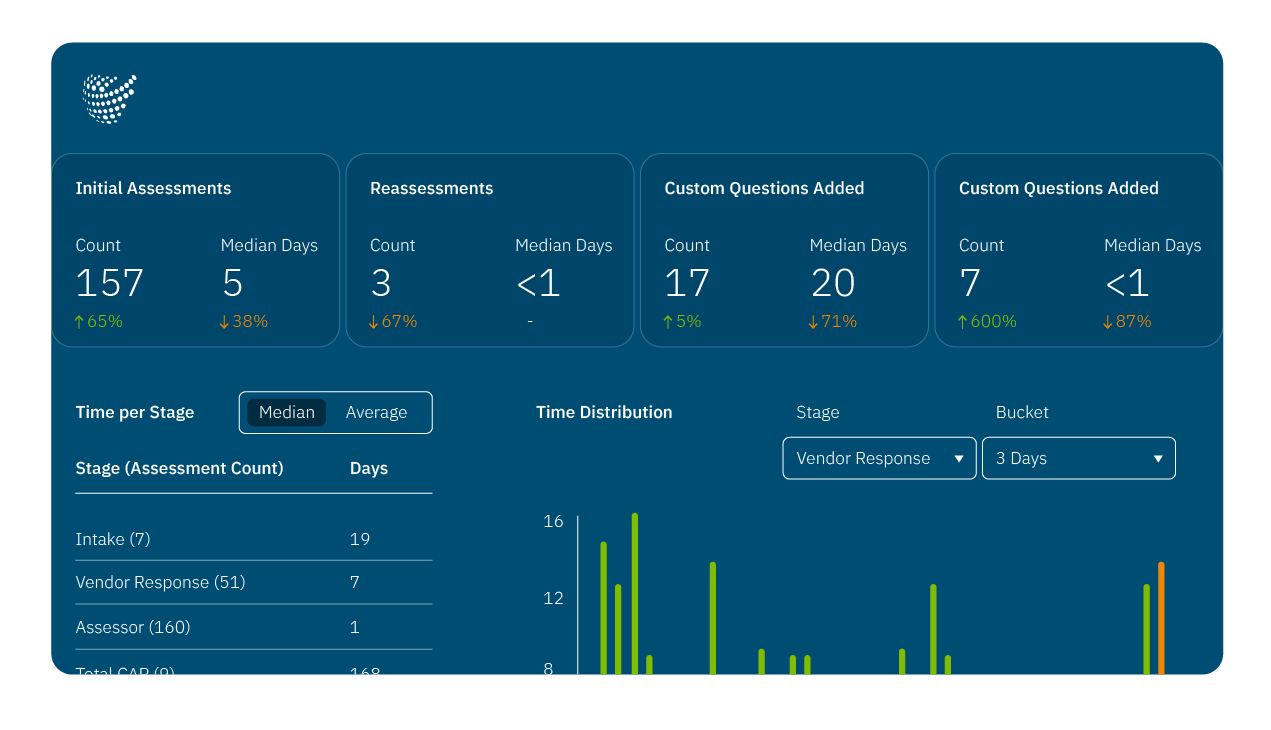Open the Initial Assessments card
This screenshot has width=1271, height=730.
pyautogui.click(x=195, y=250)
